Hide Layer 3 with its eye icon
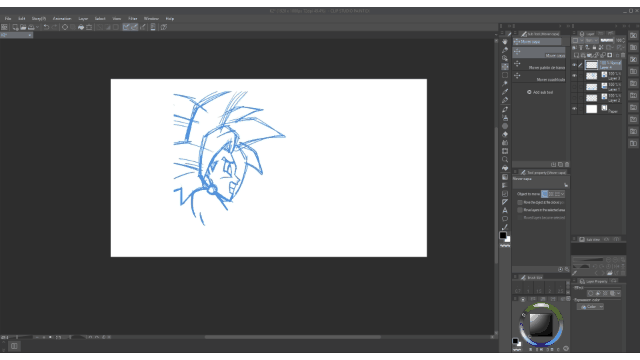Screen dimensions: 640x360 pyautogui.click(x=574, y=76)
